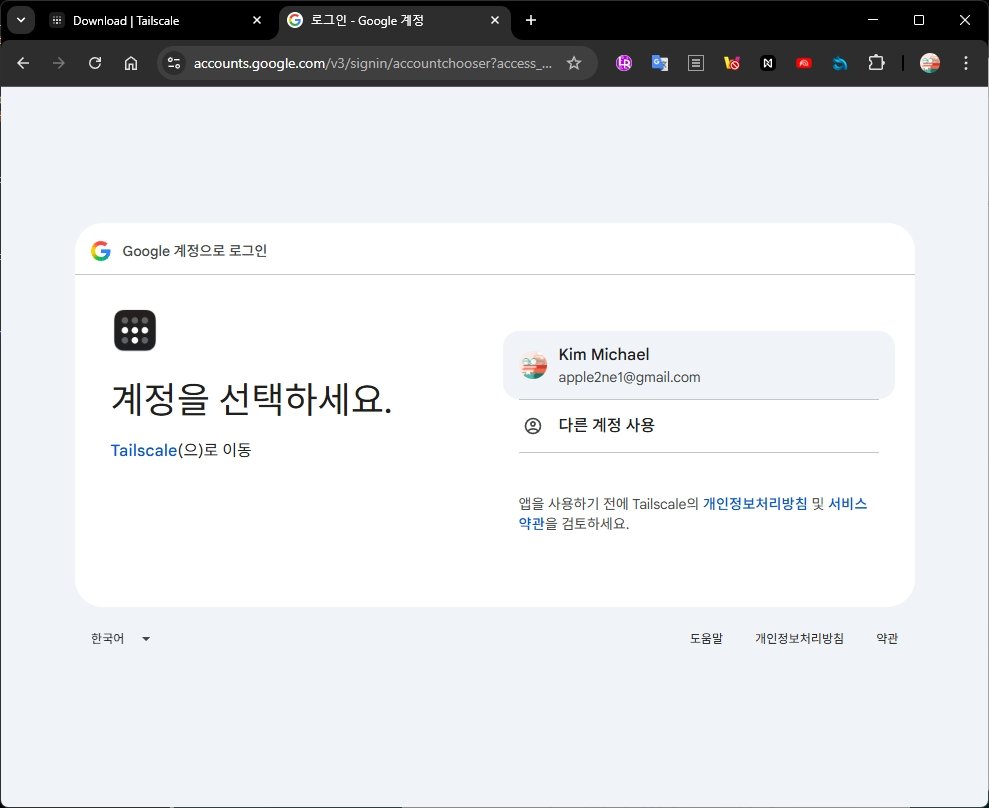Click the Tailscale app logo icon
The image size is (989, 808).
pos(135,331)
